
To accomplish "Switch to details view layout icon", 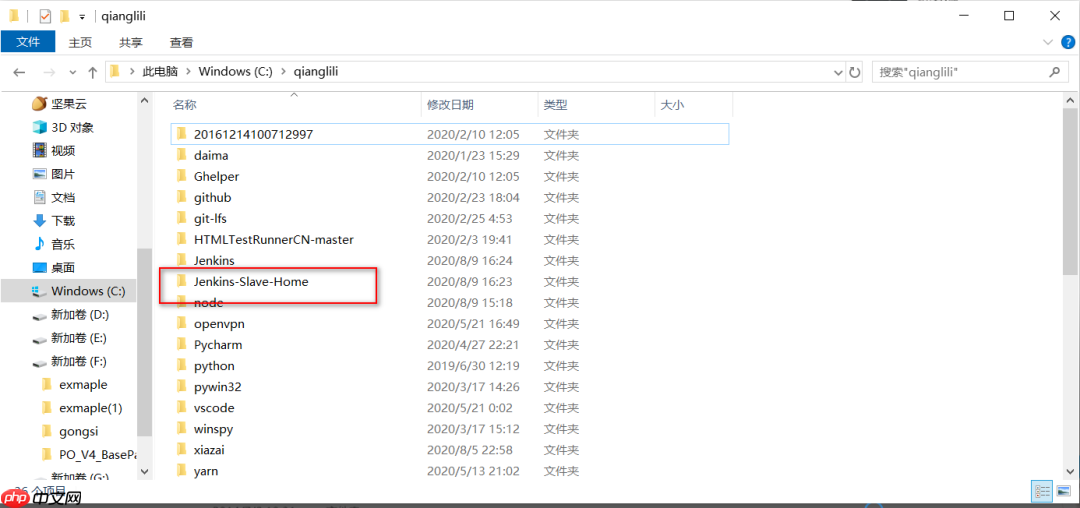I will 1041,491.
